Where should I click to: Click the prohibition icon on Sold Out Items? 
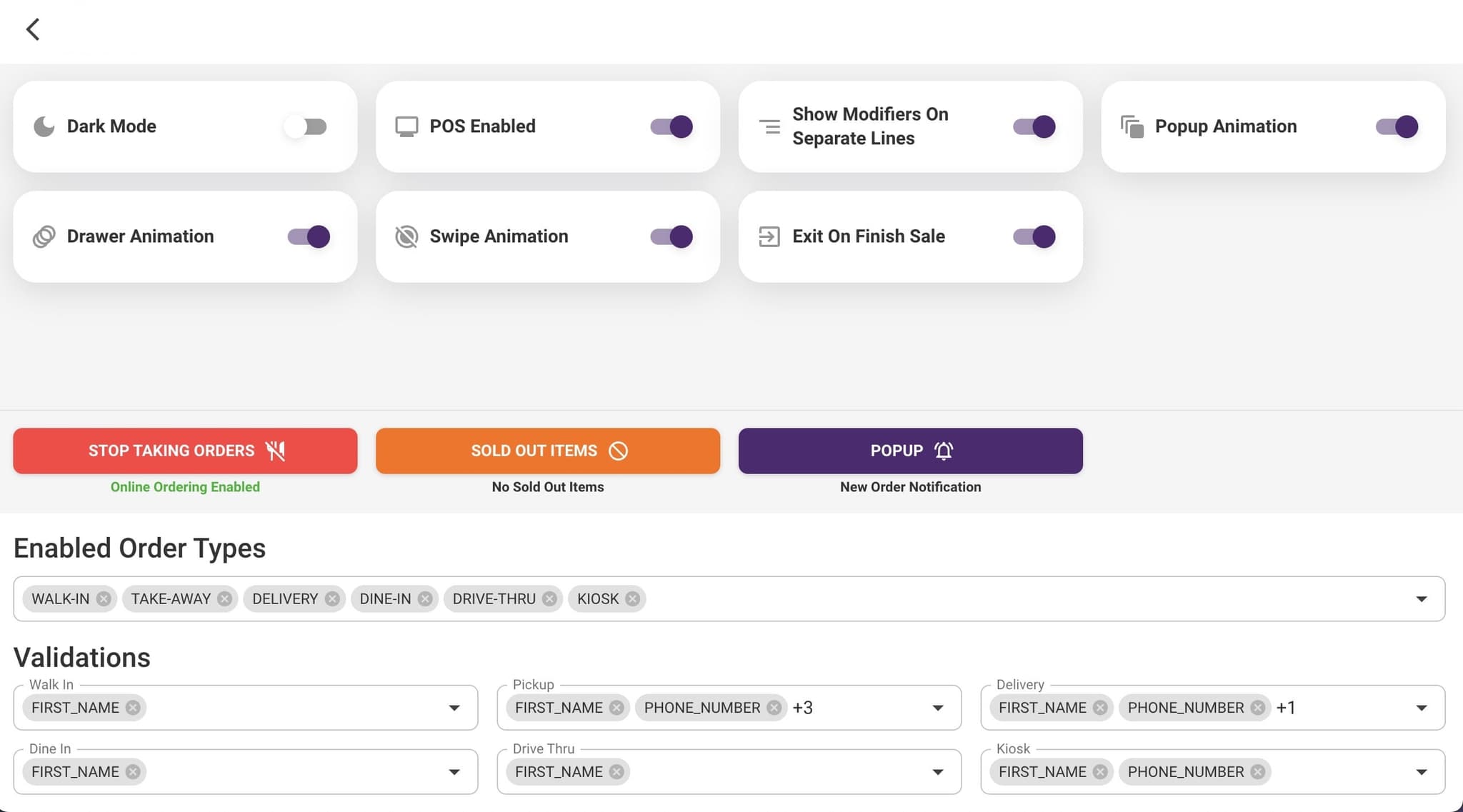click(x=619, y=451)
